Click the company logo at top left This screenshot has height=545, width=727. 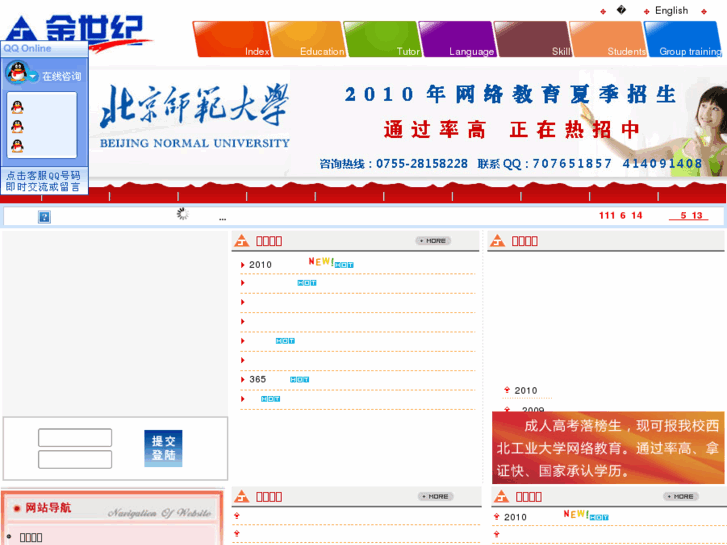[x=77, y=29]
